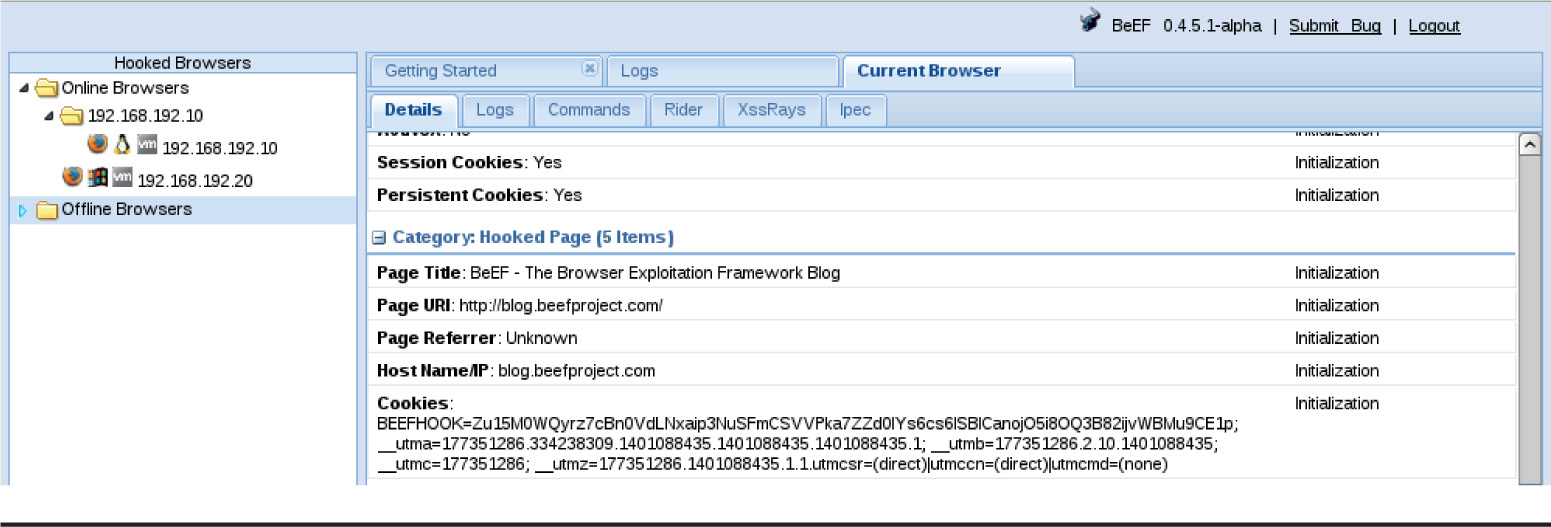Screen dimensions: 1551x527
Task: Click the VM icon beside 192.168.192.20
Action: click(x=122, y=177)
